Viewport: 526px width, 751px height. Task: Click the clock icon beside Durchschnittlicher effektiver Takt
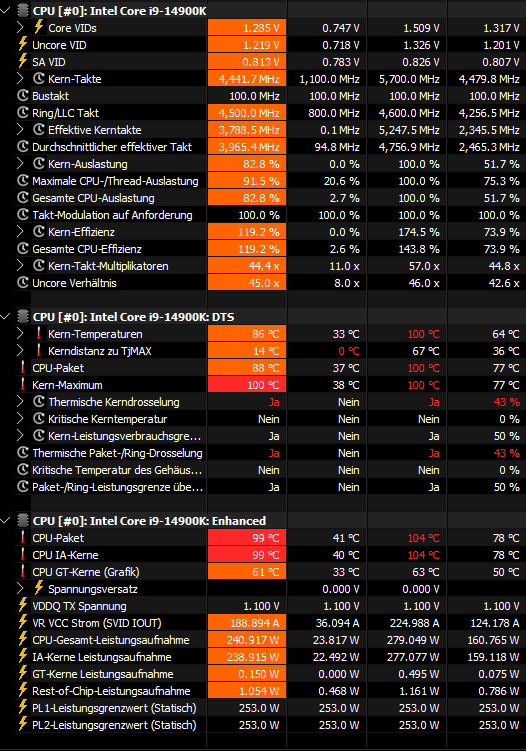tap(23, 147)
